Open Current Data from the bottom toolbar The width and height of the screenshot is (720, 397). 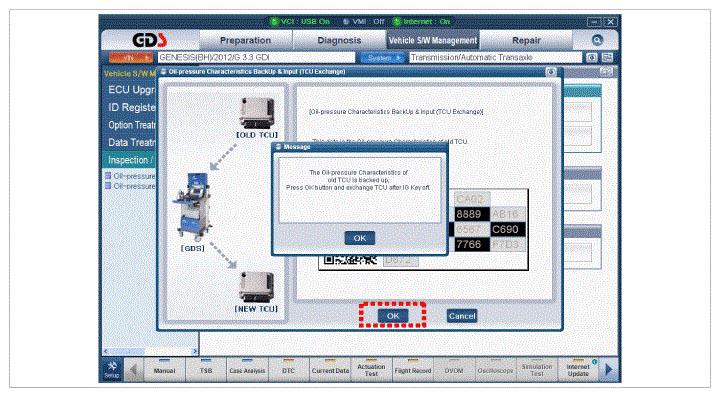[330, 369]
